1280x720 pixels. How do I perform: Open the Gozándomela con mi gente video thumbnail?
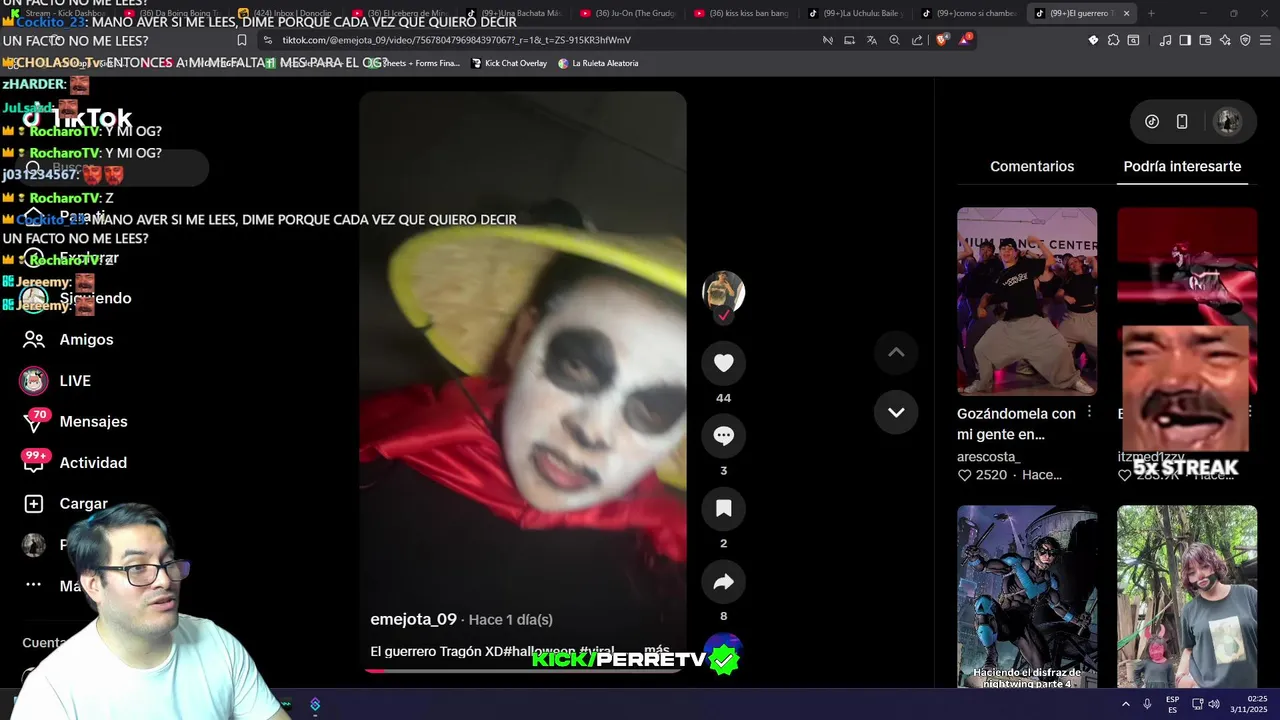point(1027,301)
